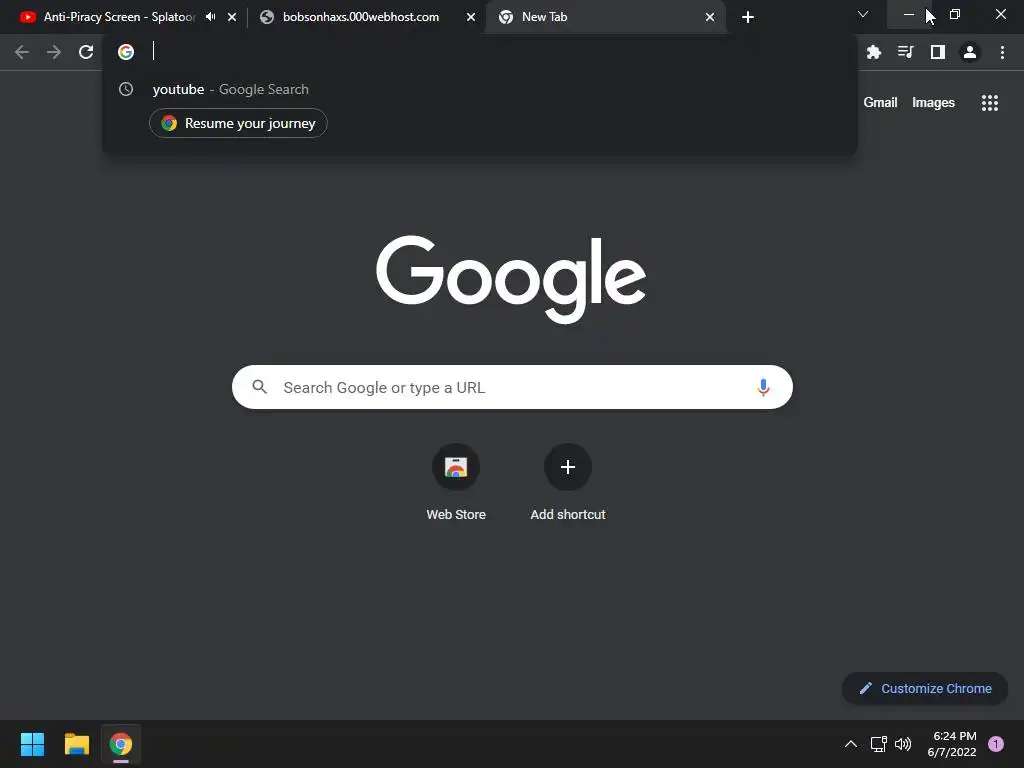Choose the youtube search suggestion
Viewport: 1024px width, 768px height.
point(479,89)
